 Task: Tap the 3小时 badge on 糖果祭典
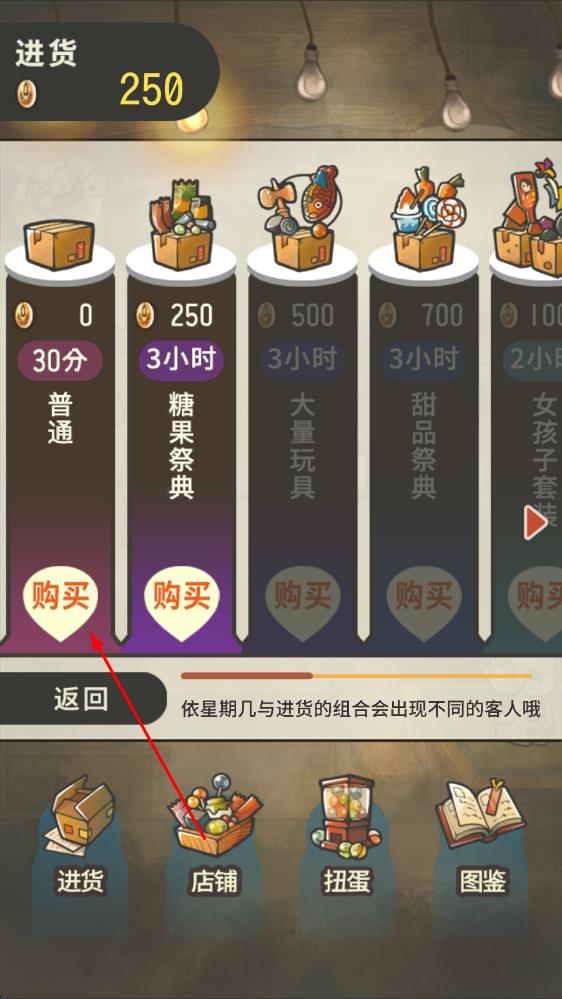[x=182, y=360]
